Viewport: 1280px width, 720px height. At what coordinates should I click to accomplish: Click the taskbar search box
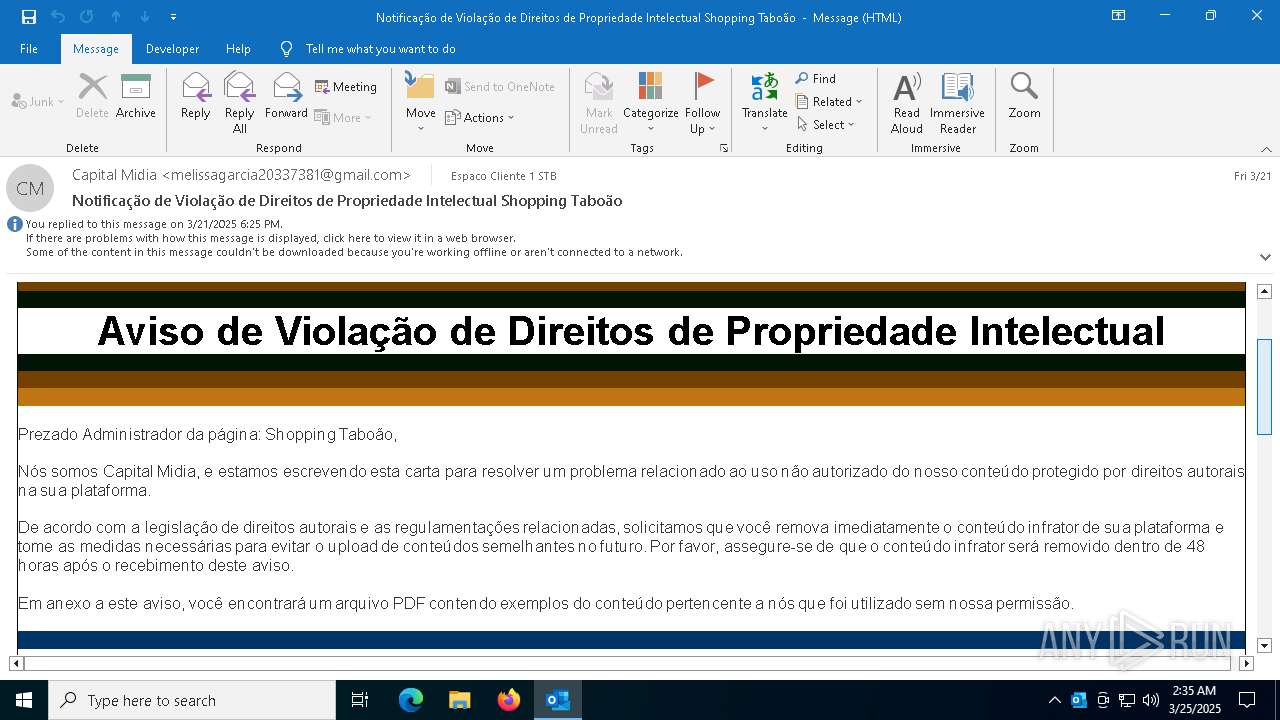click(192, 700)
